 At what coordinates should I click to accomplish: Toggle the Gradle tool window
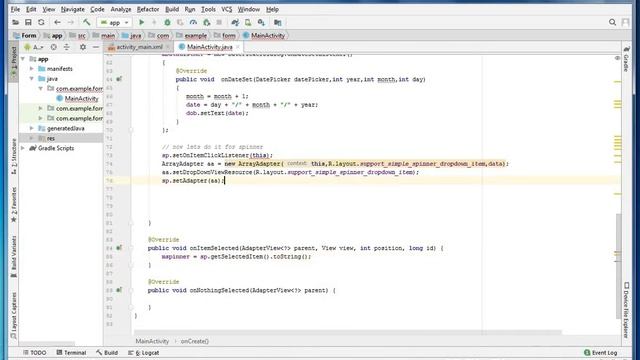click(627, 58)
